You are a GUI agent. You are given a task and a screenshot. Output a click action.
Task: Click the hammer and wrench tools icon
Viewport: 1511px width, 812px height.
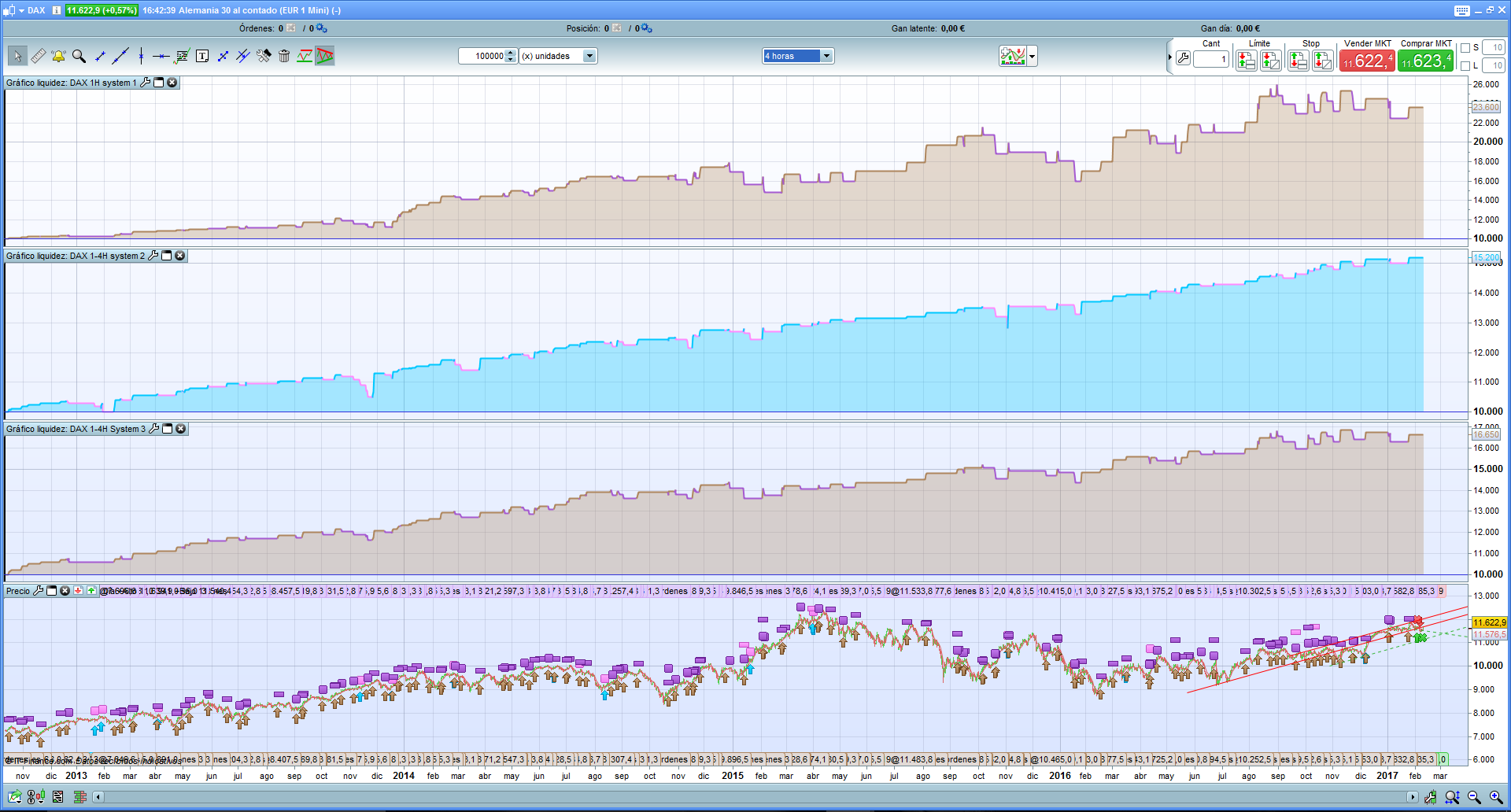[264, 56]
